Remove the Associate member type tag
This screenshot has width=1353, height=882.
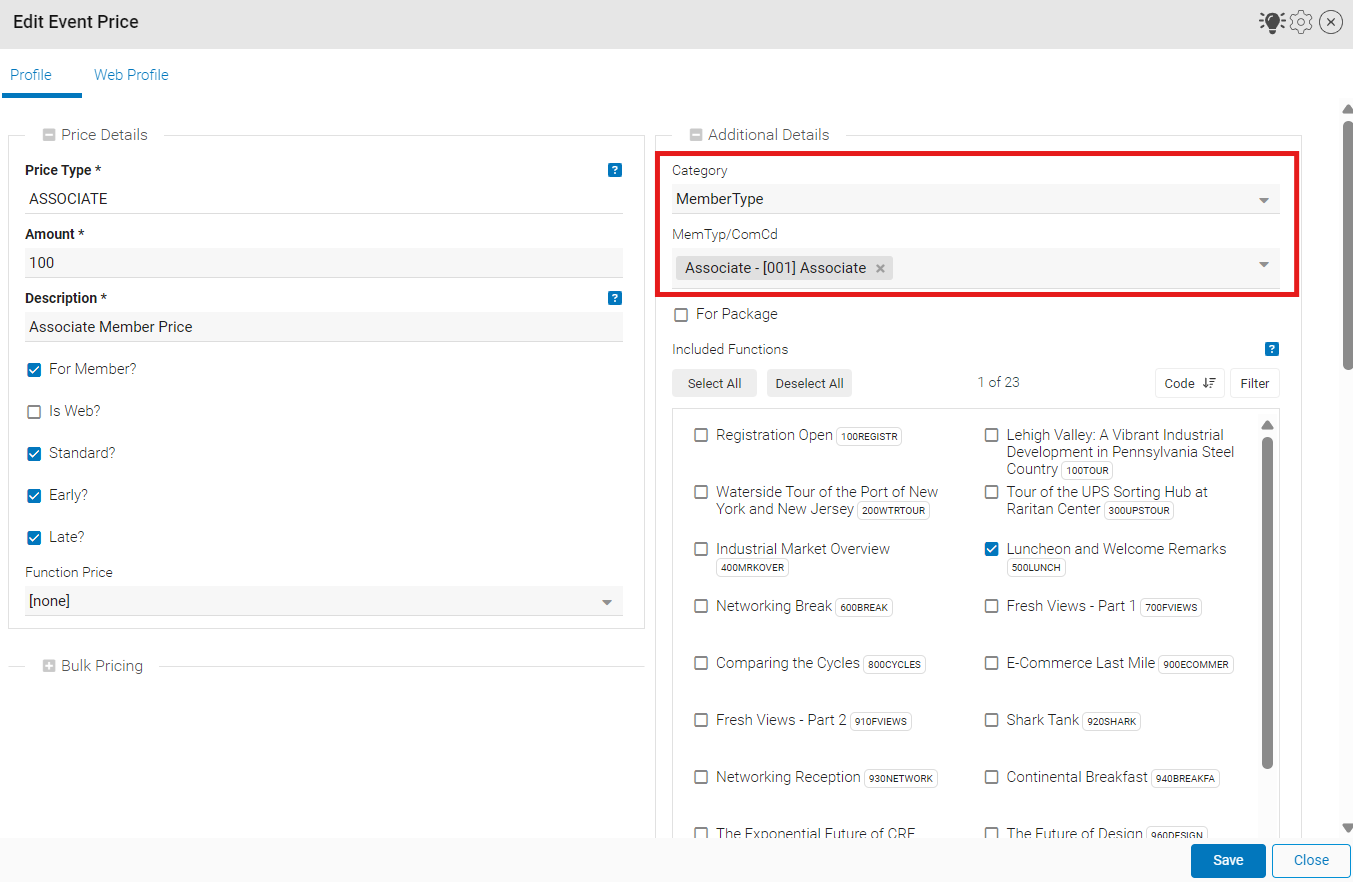pyautogui.click(x=880, y=268)
